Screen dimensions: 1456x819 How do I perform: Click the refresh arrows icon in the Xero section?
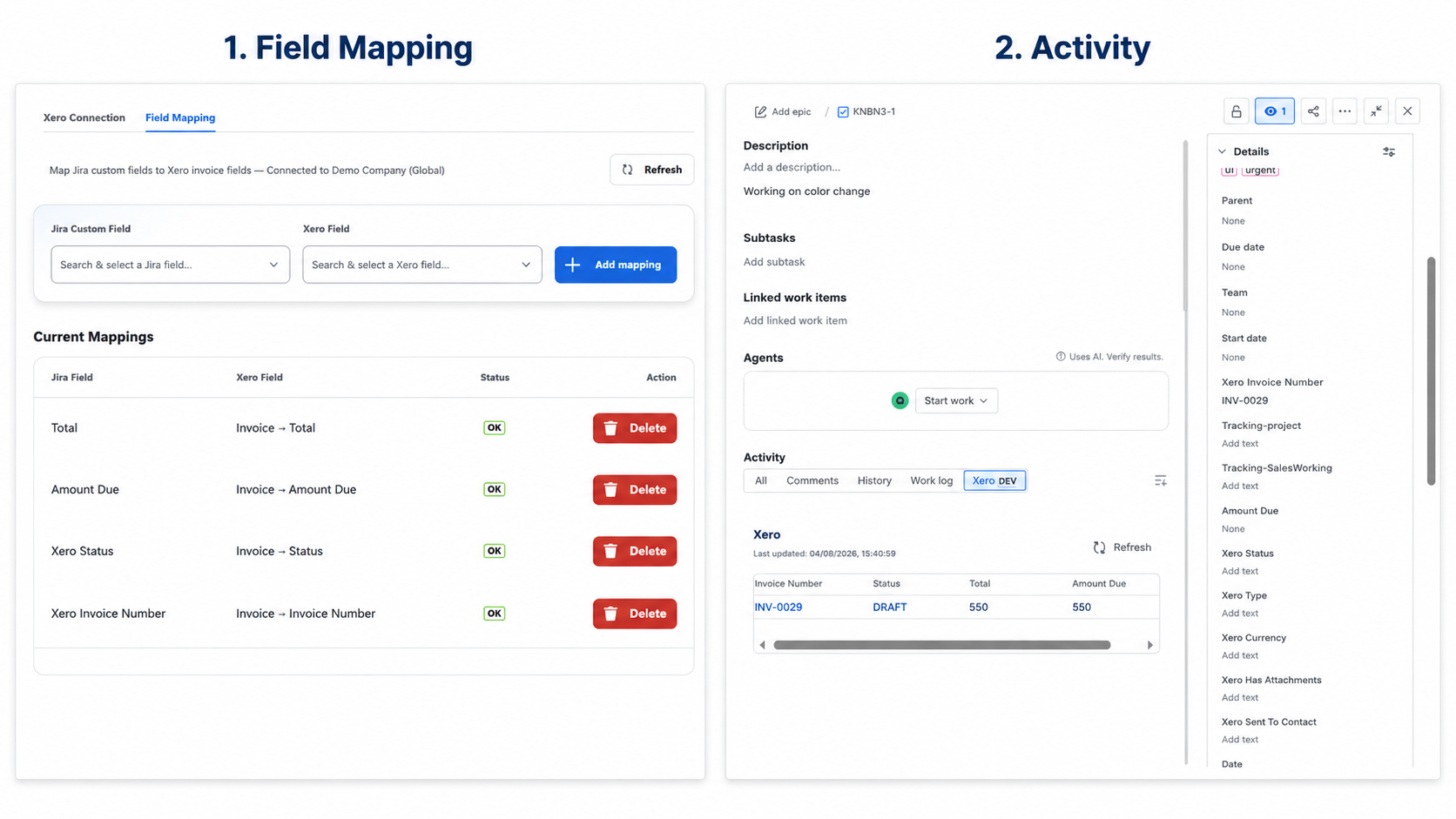pyautogui.click(x=1099, y=547)
